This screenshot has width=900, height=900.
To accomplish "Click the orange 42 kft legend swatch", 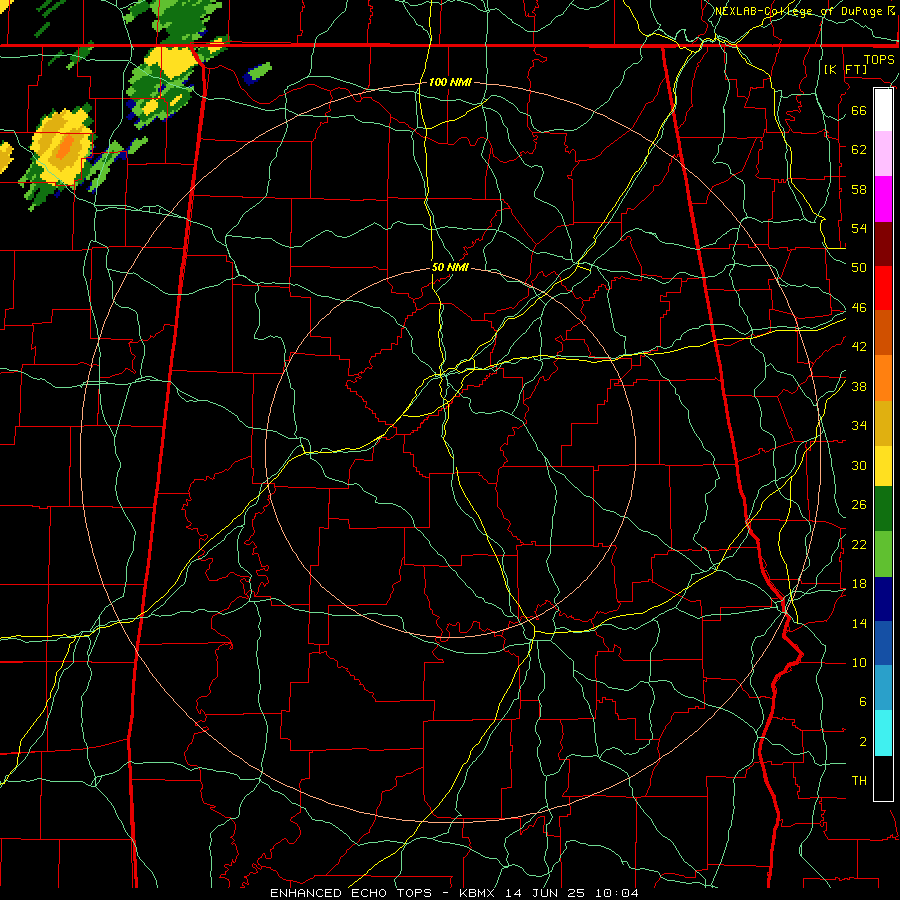I will [x=883, y=378].
